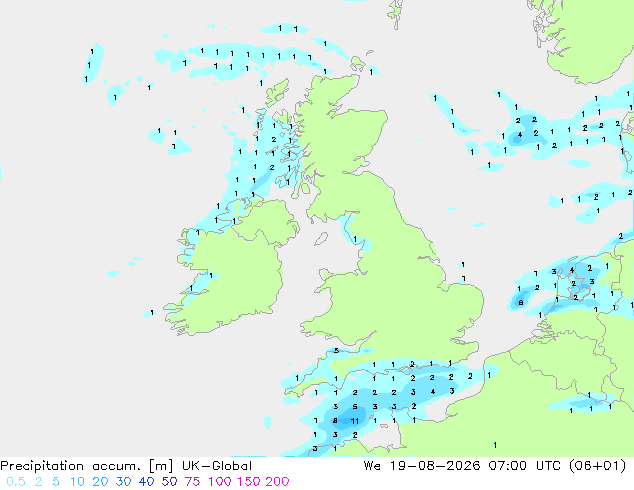Viewport: 634px width, 490px height.
Task: Click the 200 legend value
Action: pyautogui.click(x=277, y=482)
